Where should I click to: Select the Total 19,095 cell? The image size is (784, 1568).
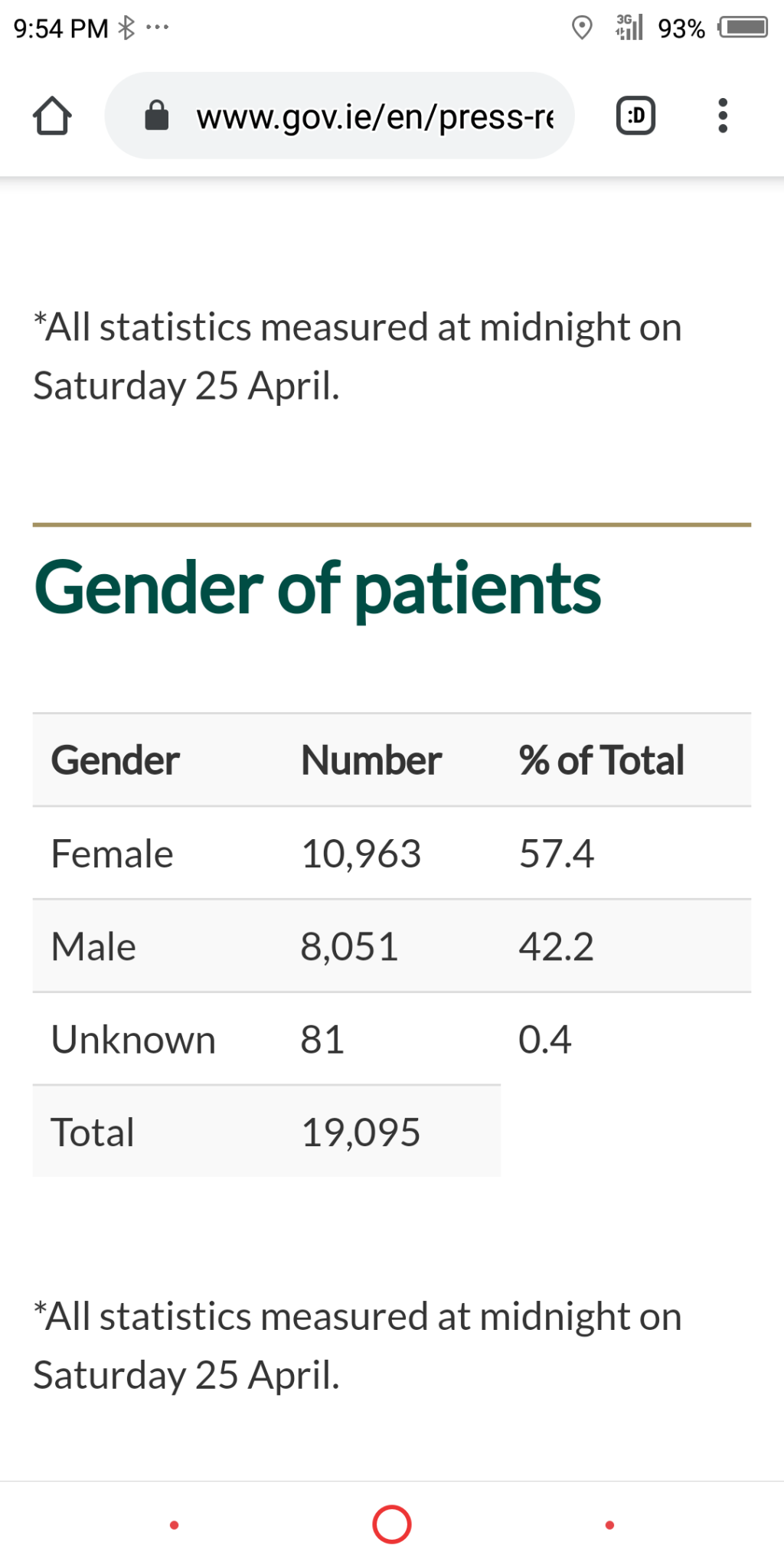point(361,1132)
